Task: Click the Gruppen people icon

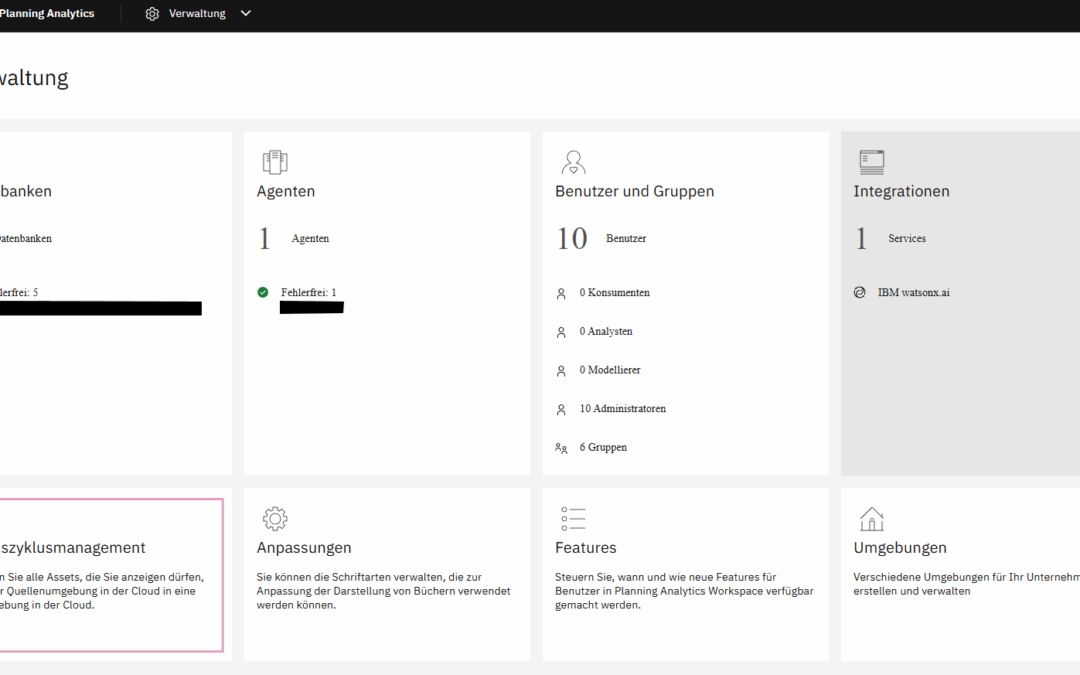Action: coord(561,448)
